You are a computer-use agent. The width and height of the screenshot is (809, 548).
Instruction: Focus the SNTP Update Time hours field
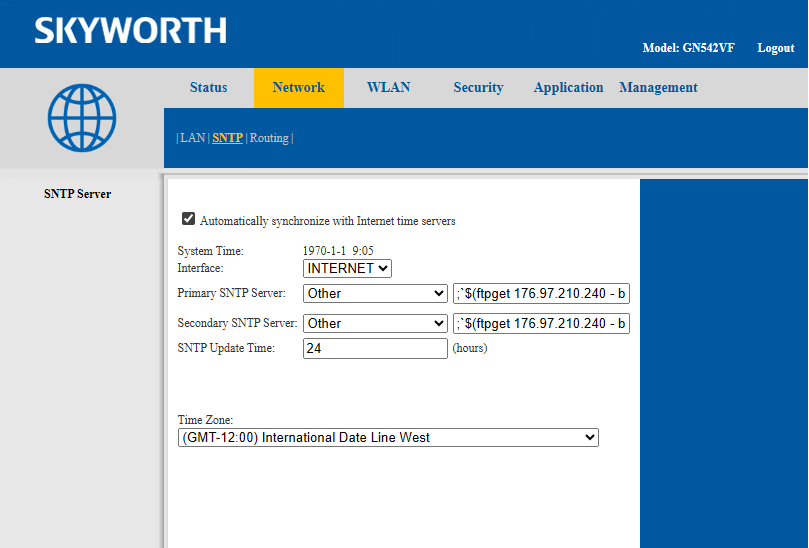tap(375, 348)
